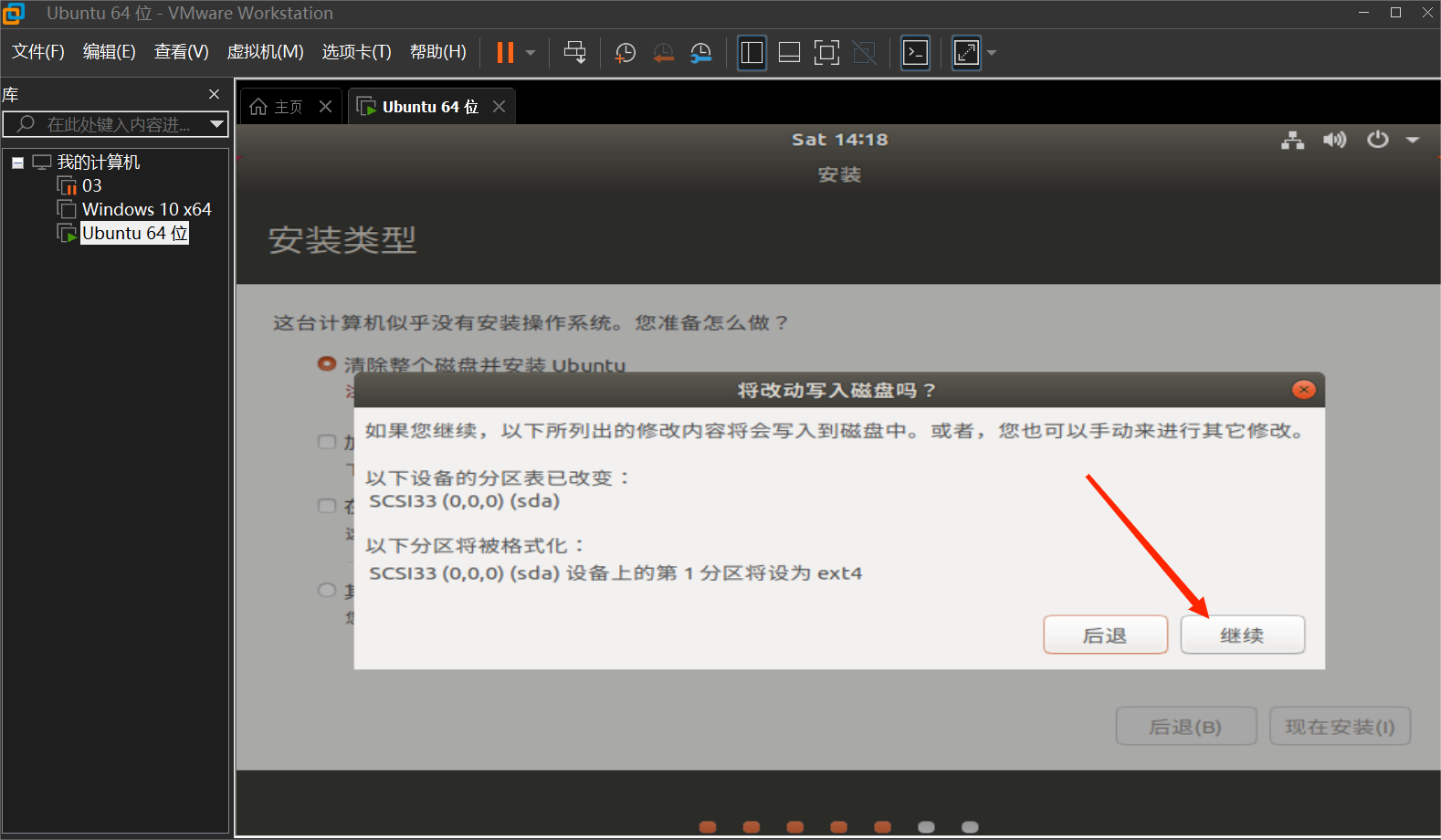Enter full screen mode icon
Image resolution: width=1441 pixels, height=840 pixels.
[826, 53]
